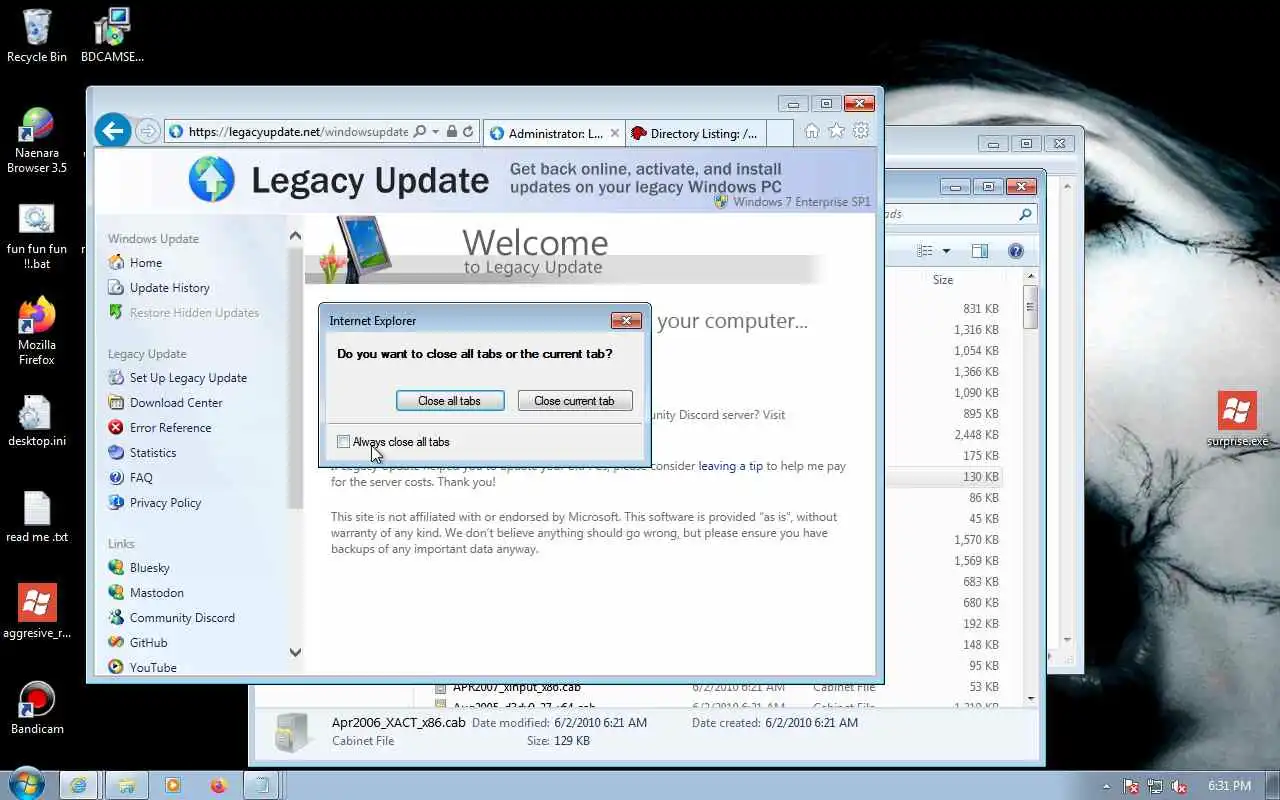This screenshot has width=1280, height=800.
Task: Select the surprise.exe desktop icon
Action: [1237, 419]
